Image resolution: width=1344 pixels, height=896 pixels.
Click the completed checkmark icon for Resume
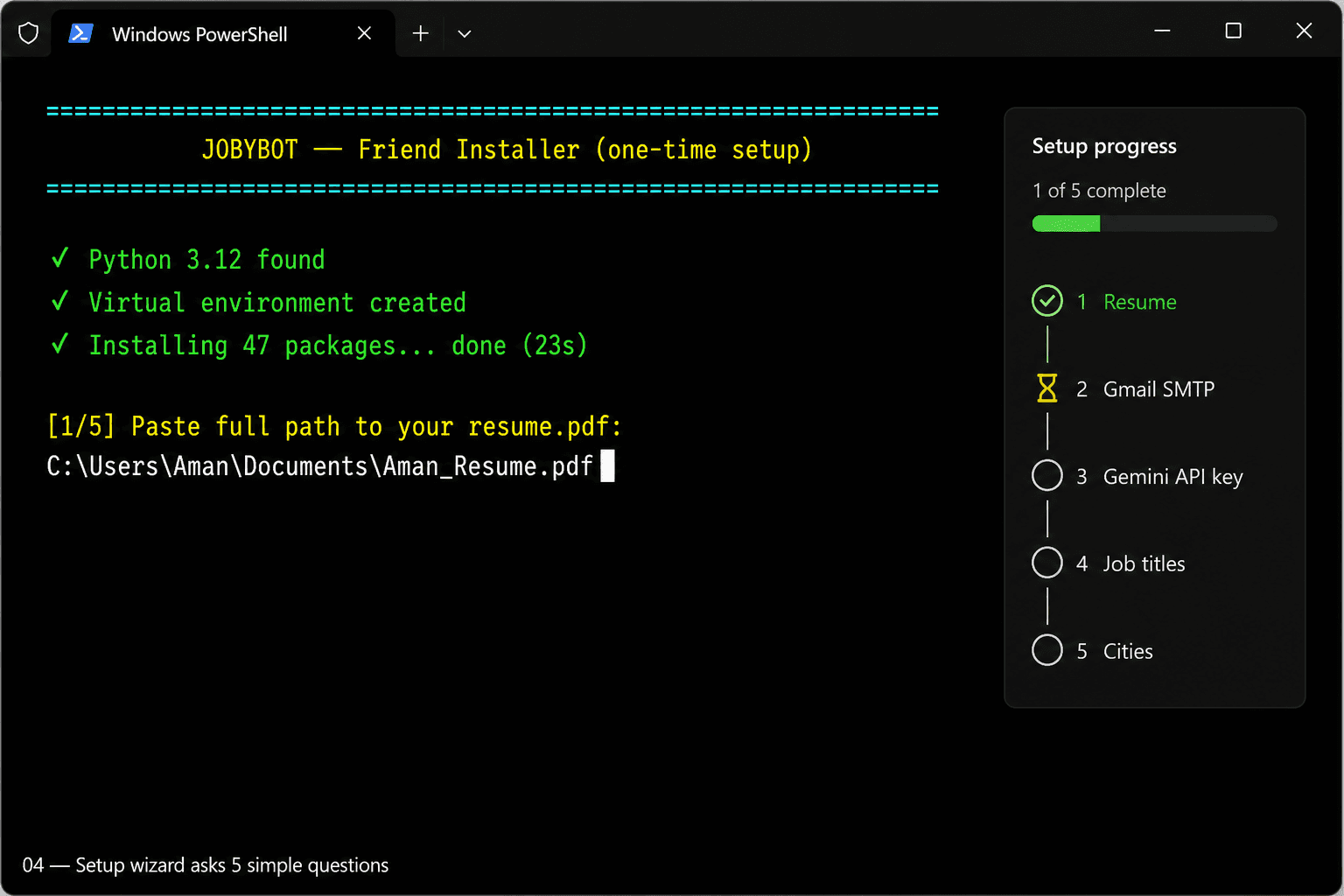click(1047, 301)
